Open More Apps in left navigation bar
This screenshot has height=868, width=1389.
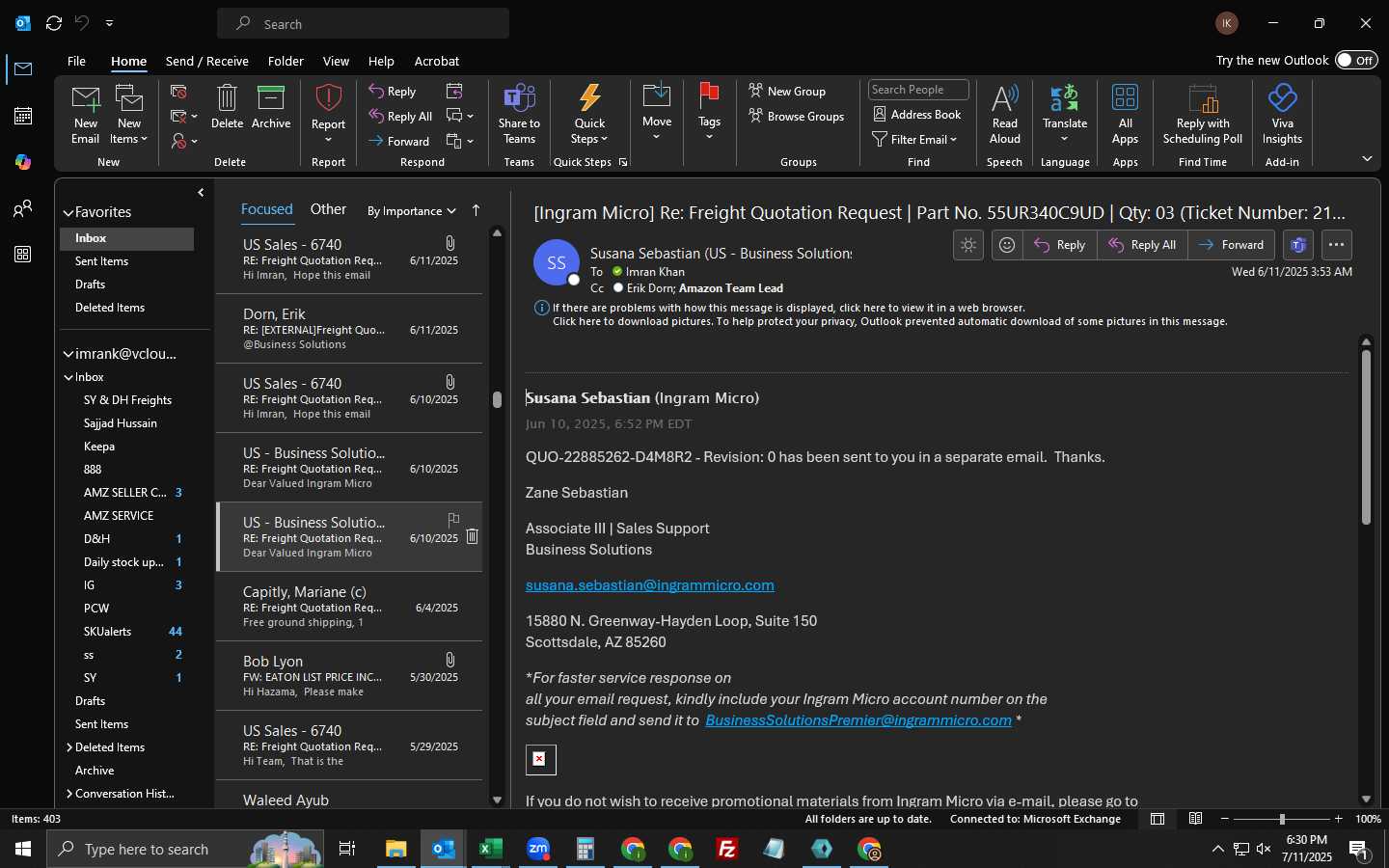click(x=23, y=255)
